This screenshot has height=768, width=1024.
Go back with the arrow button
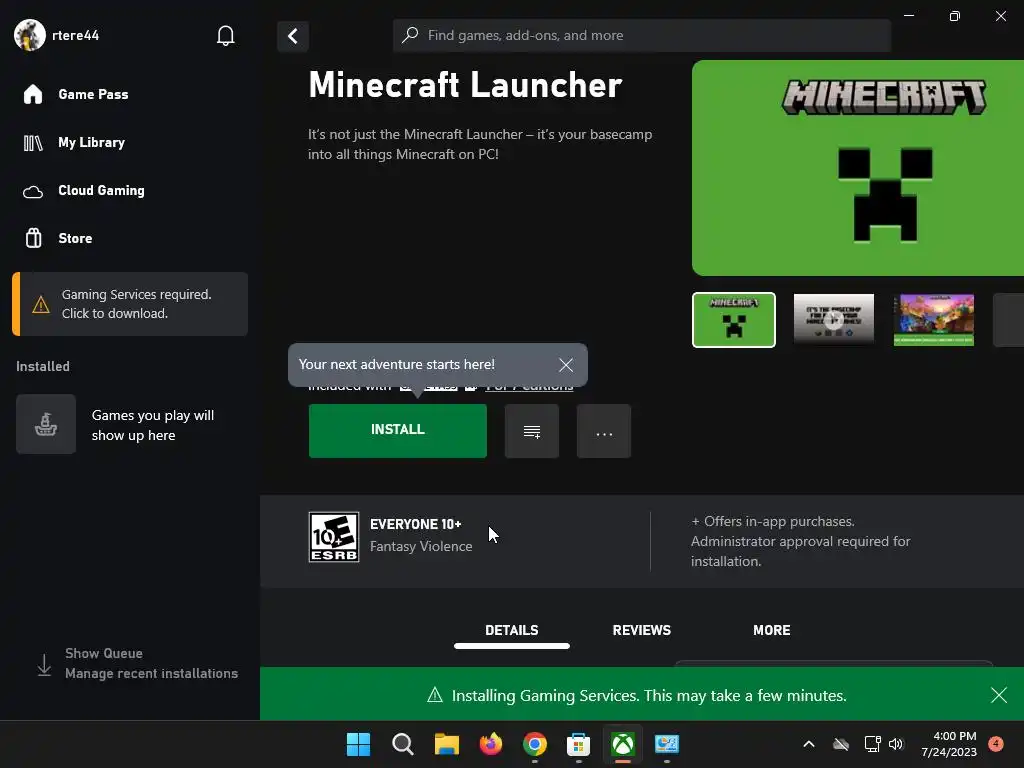pyautogui.click(x=293, y=36)
